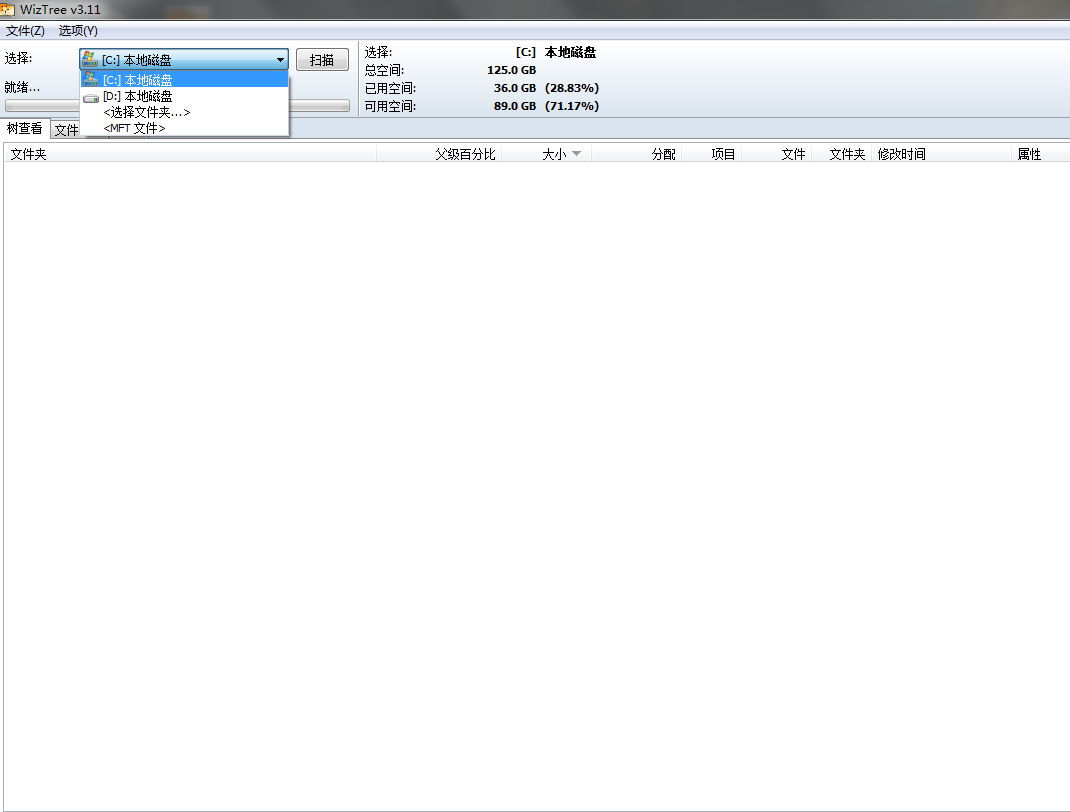Screen dimensions: 1070x812
Task: Click the 扫描 scan button
Action: pos(322,60)
